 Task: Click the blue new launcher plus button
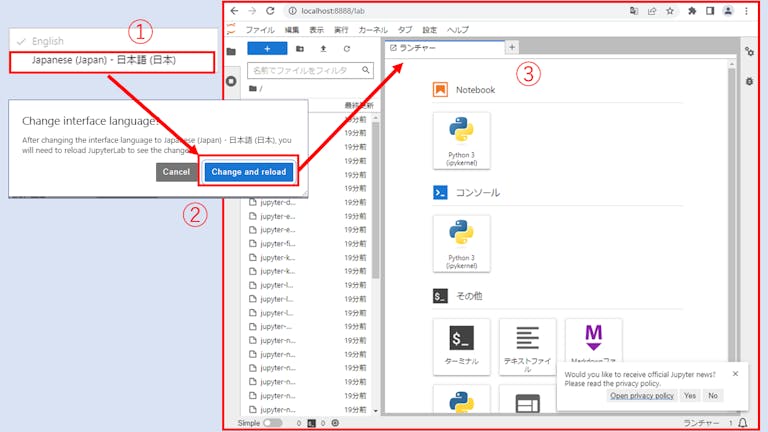267,48
